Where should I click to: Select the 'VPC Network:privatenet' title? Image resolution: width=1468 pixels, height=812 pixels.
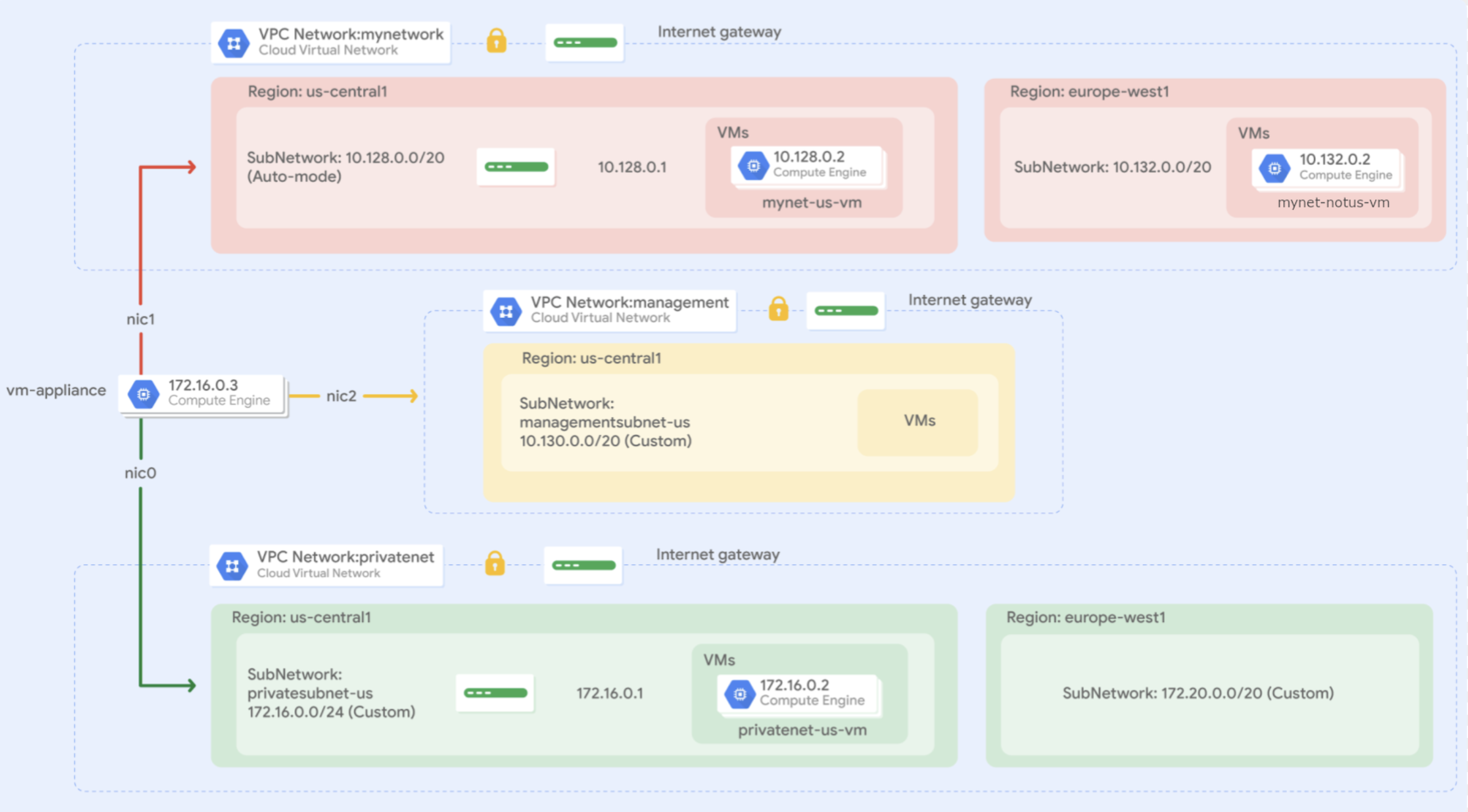click(x=345, y=556)
